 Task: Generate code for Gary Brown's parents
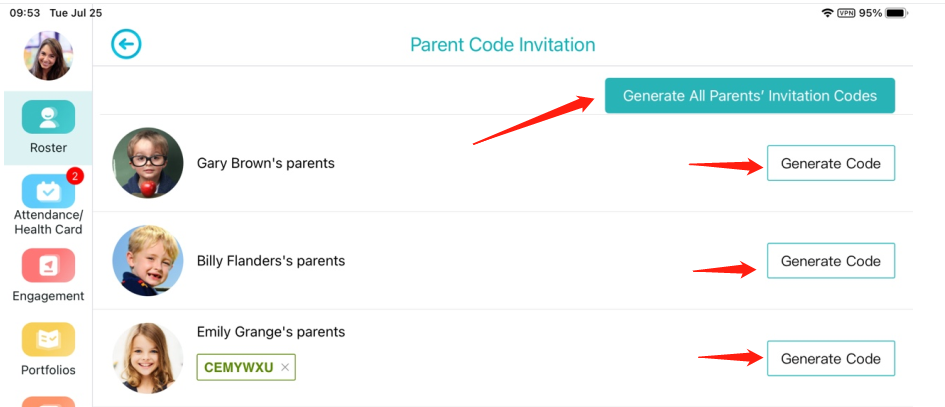pyautogui.click(x=830, y=163)
